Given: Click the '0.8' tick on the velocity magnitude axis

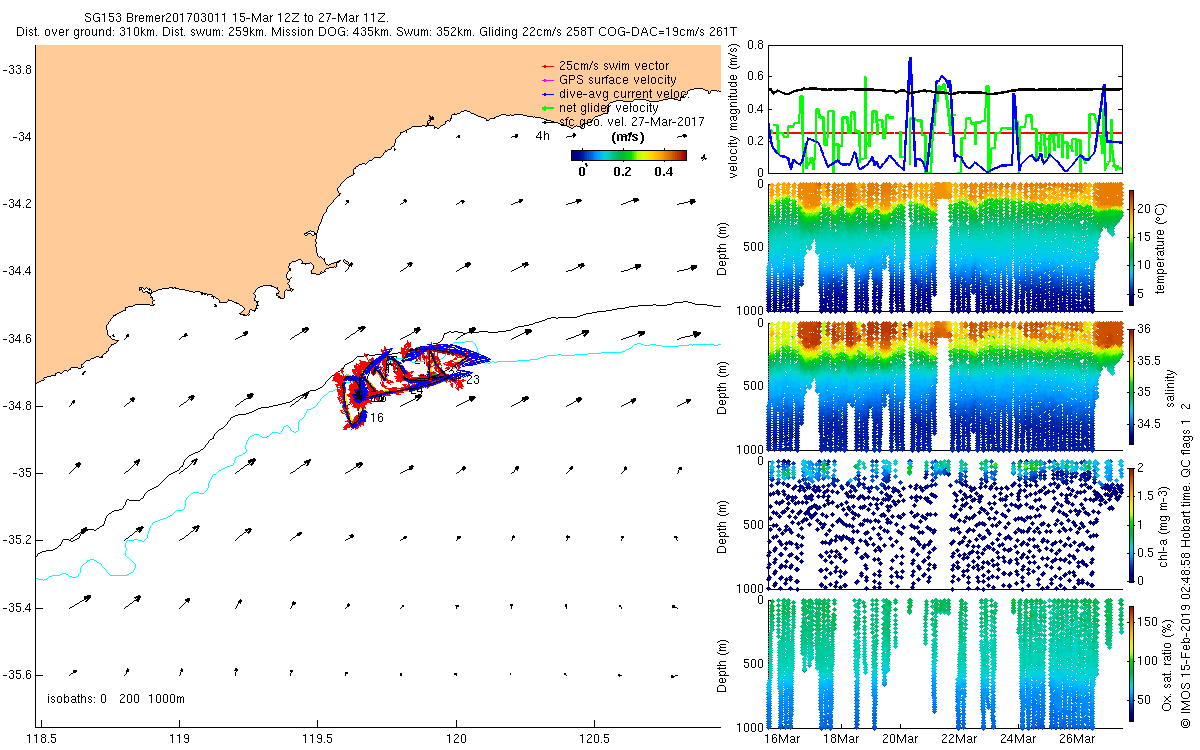Looking at the screenshot, I should tap(755, 46).
